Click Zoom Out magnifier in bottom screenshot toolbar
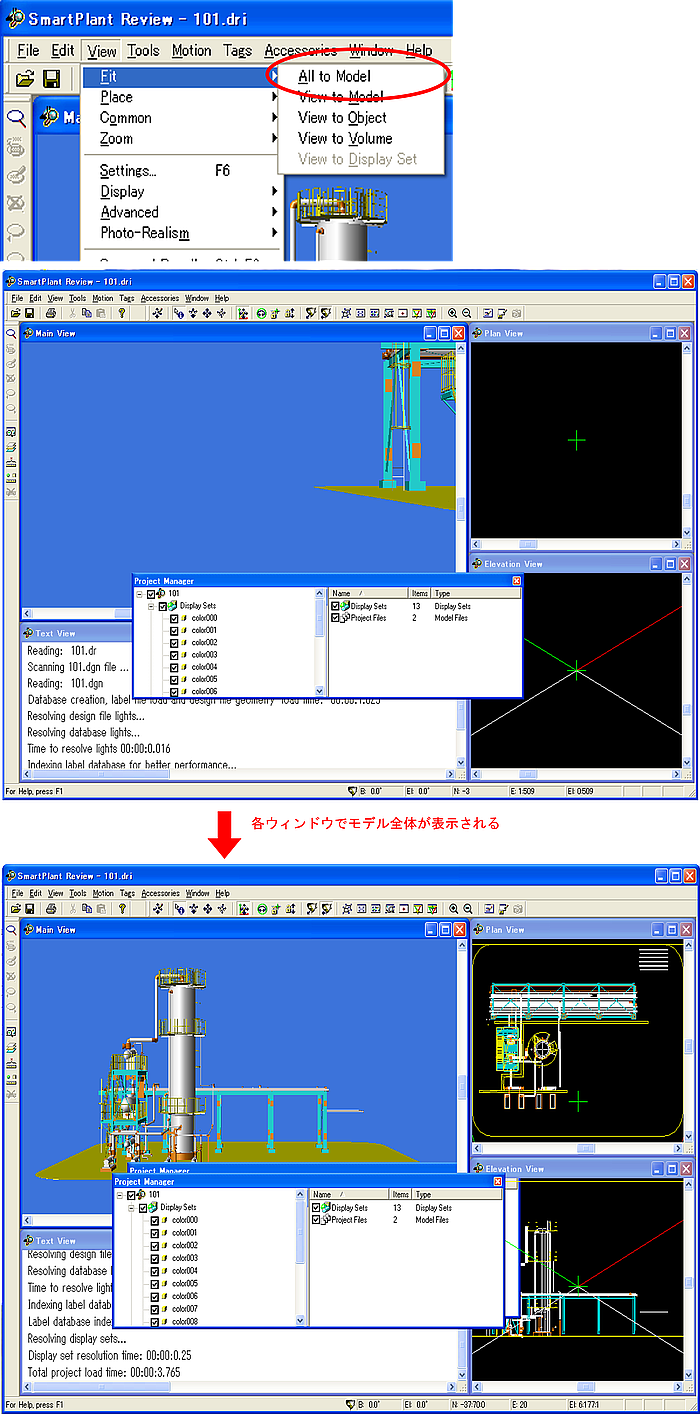The height and width of the screenshot is (1414, 700). (467, 909)
